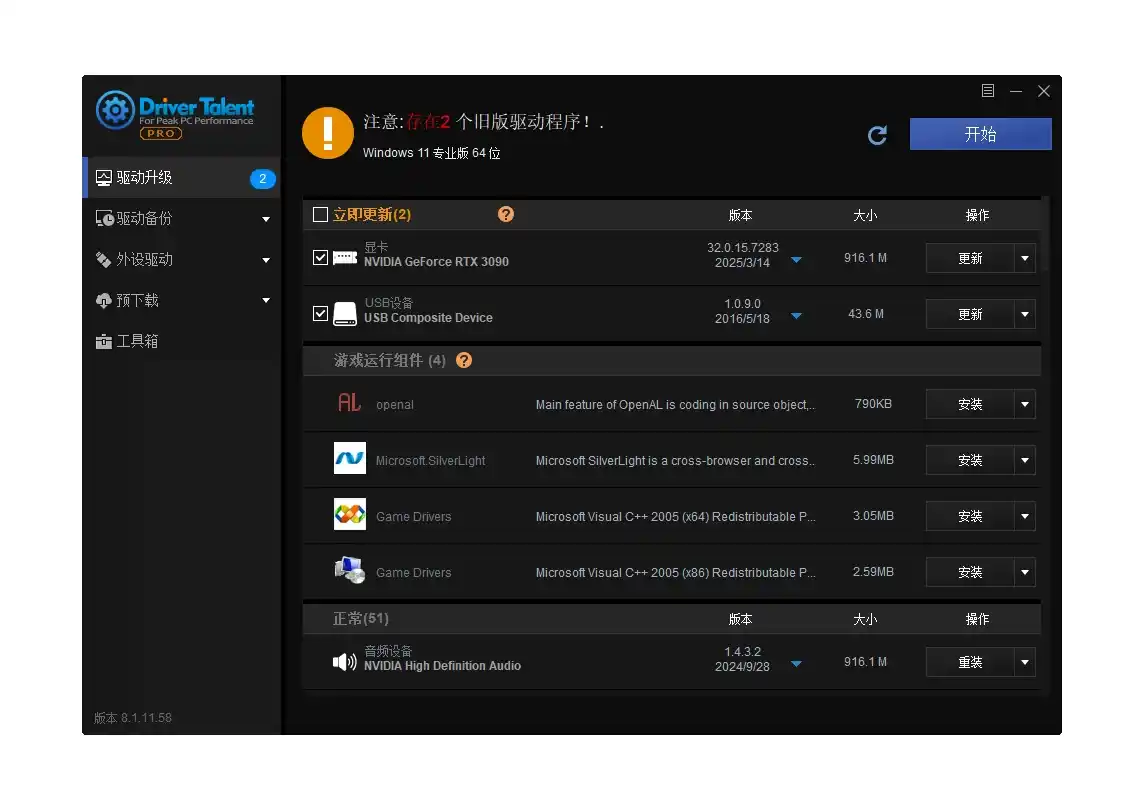Viewport: 1139px width, 786px height.
Task: Expand the 驱动备份 sidebar arrow
Action: tap(266, 219)
